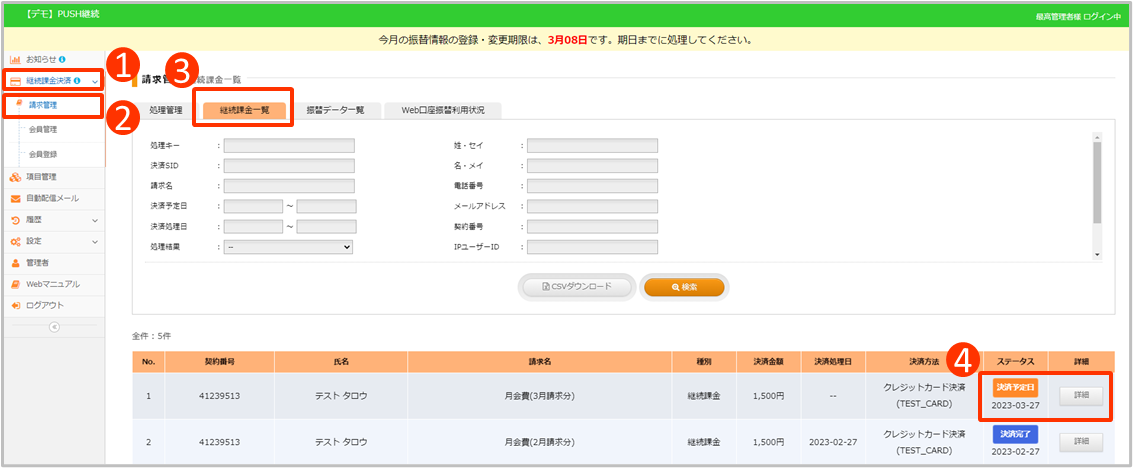Expand the 履歴 menu chevron
This screenshot has width=1133, height=468.
click(x=95, y=220)
